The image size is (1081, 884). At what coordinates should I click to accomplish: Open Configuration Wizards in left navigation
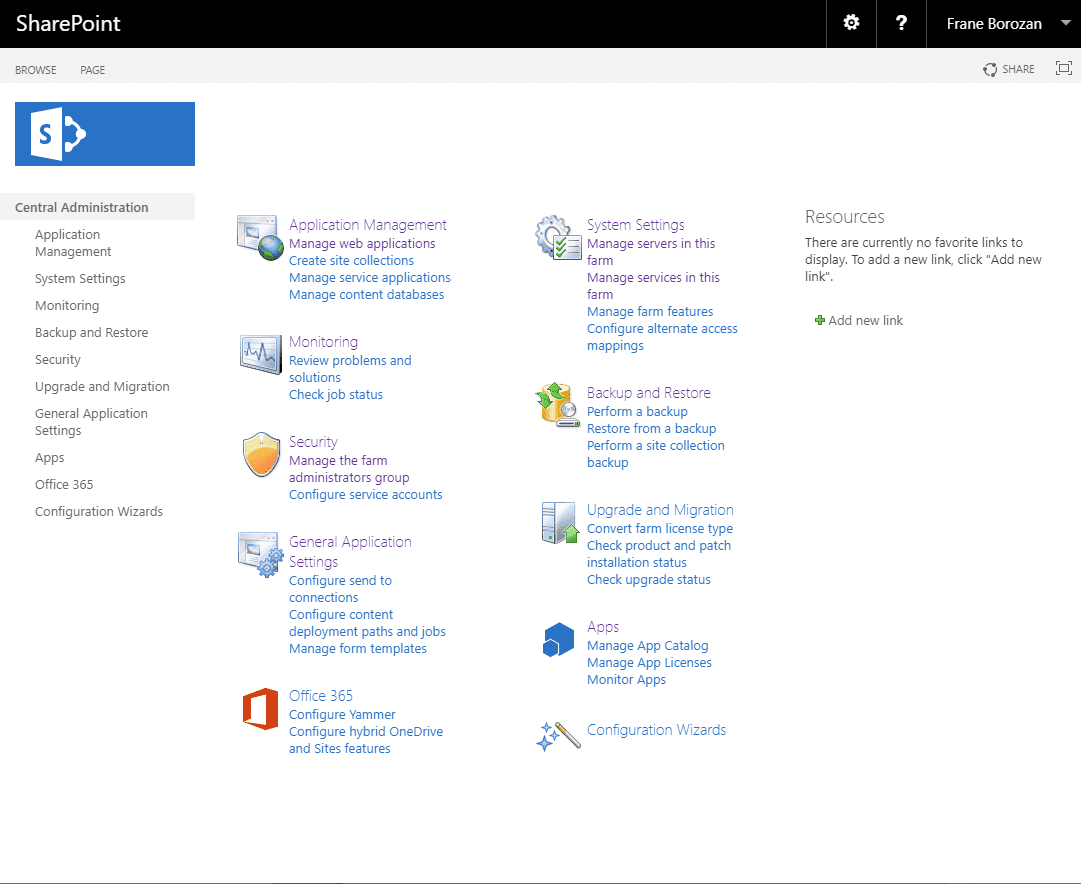coord(99,511)
